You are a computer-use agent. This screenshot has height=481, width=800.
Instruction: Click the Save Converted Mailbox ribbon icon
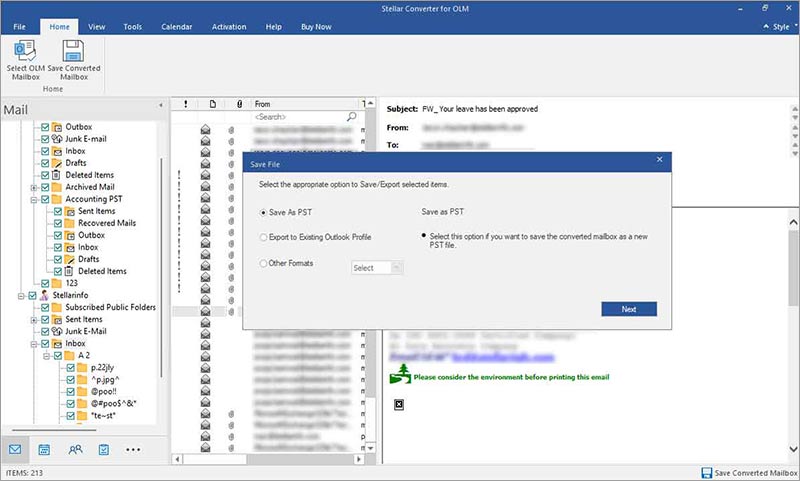(73, 50)
